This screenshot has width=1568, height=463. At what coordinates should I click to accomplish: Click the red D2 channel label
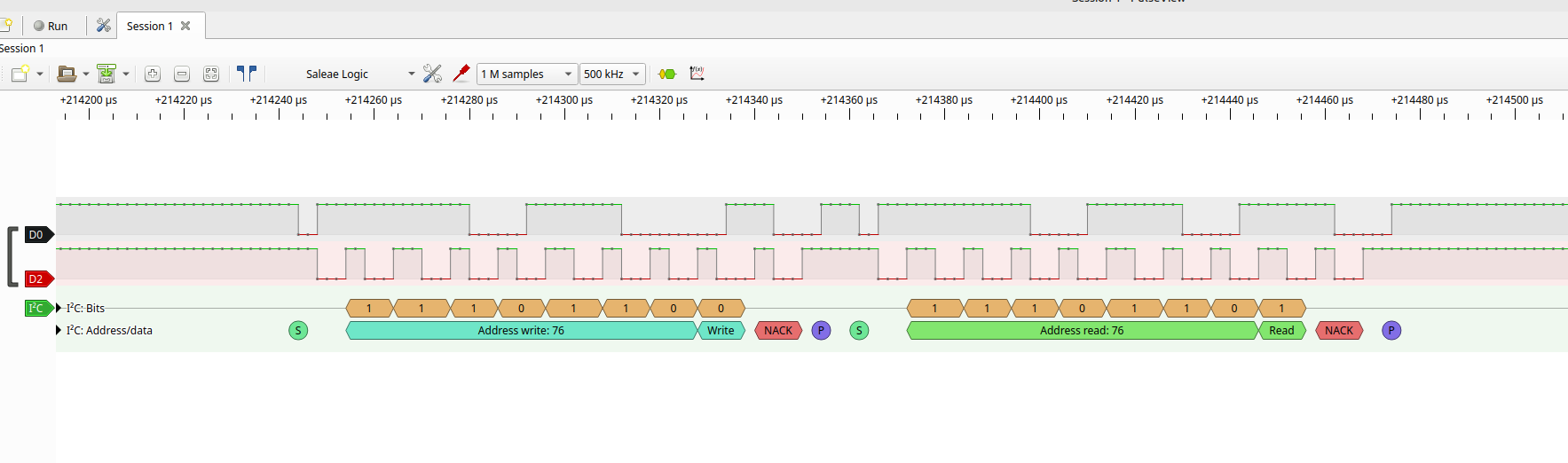36,279
